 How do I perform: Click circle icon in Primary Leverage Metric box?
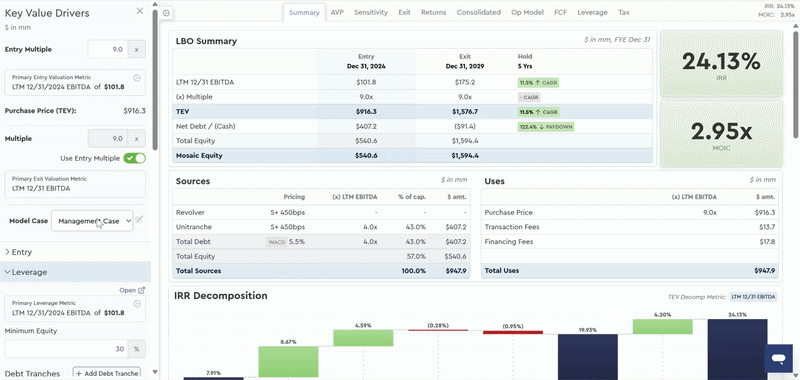137,303
